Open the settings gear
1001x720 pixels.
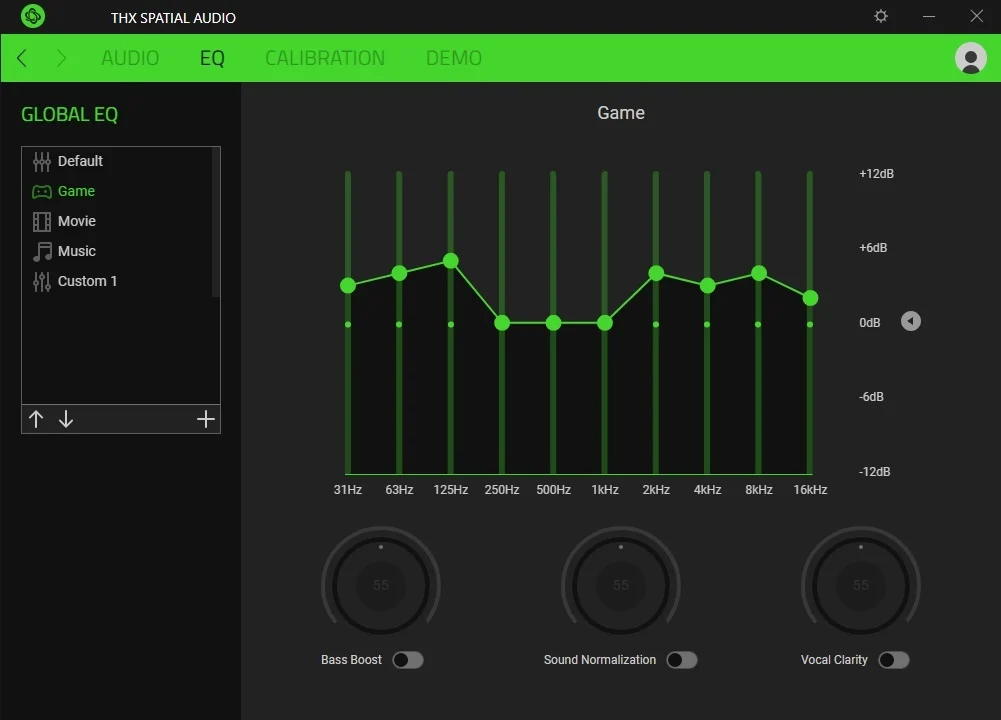[880, 16]
